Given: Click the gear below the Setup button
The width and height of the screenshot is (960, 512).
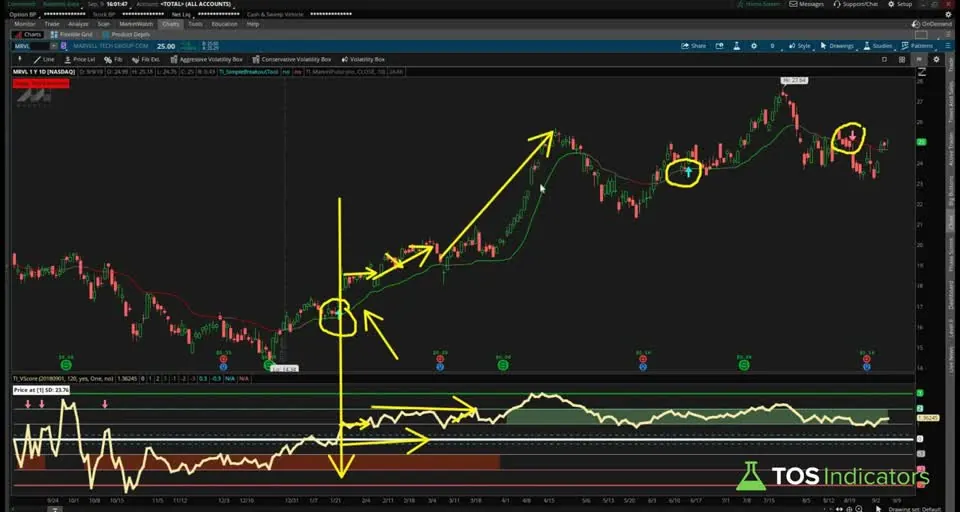Looking at the screenshot, I should 948,14.
